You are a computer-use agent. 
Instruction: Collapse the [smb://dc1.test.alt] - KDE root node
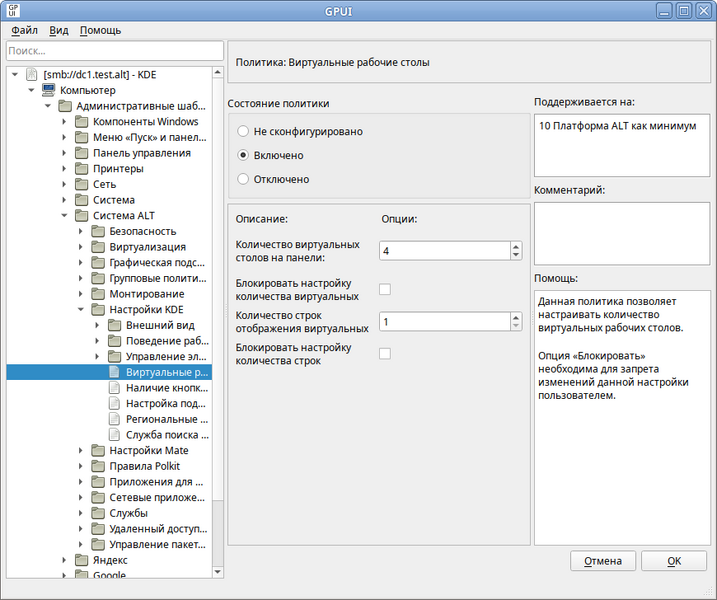(15, 74)
